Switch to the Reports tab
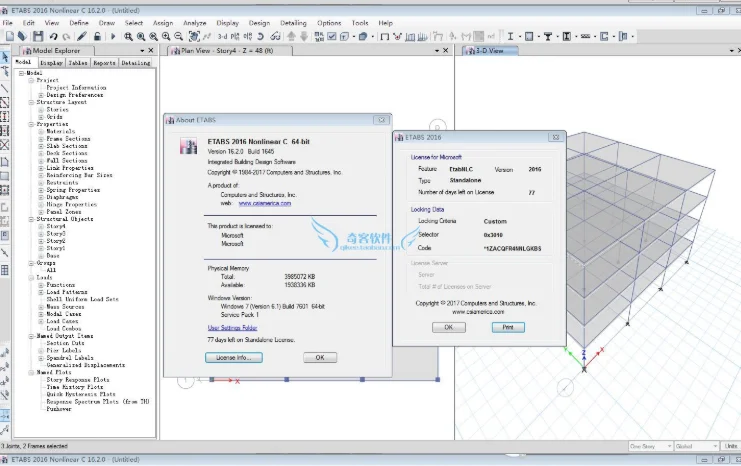 (104, 62)
